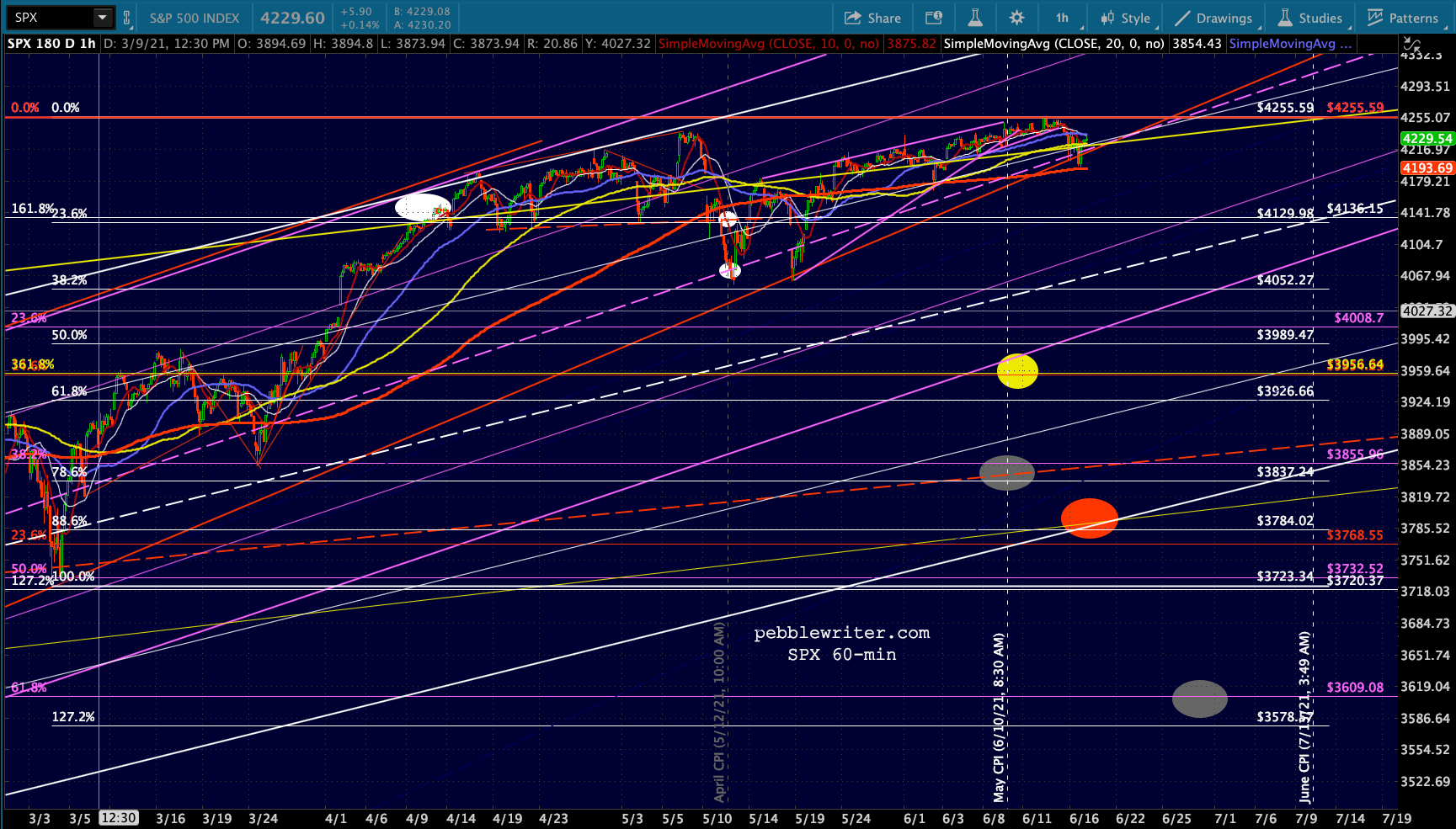Select the red ellipse drawing near 3784
Screen dimensions: 1456x829
coord(1089,518)
